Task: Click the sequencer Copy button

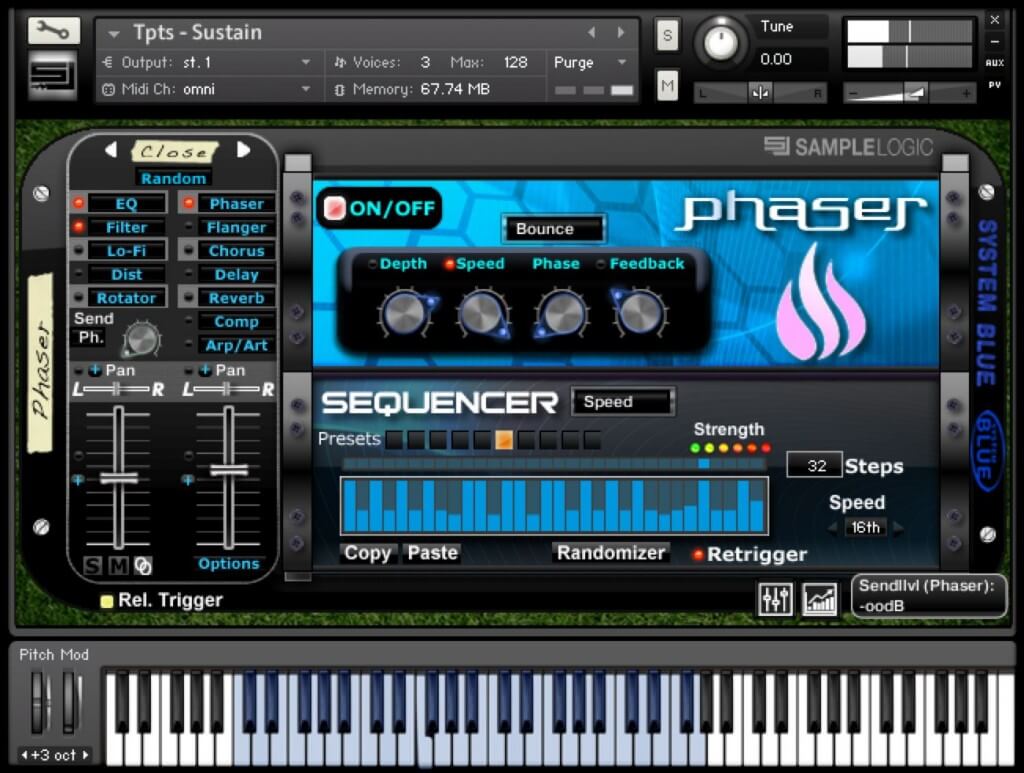Action: pyautogui.click(x=368, y=553)
